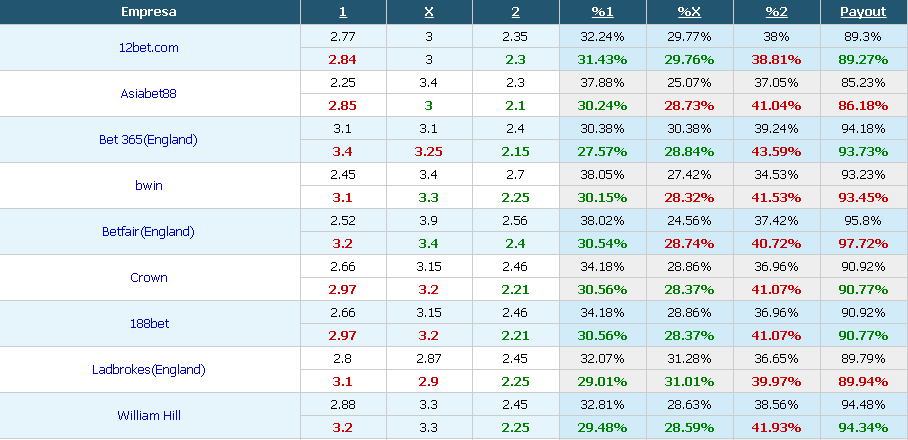Open the 12bet.com bookmaker link
The height and width of the screenshot is (440, 908).
pyautogui.click(x=149, y=48)
